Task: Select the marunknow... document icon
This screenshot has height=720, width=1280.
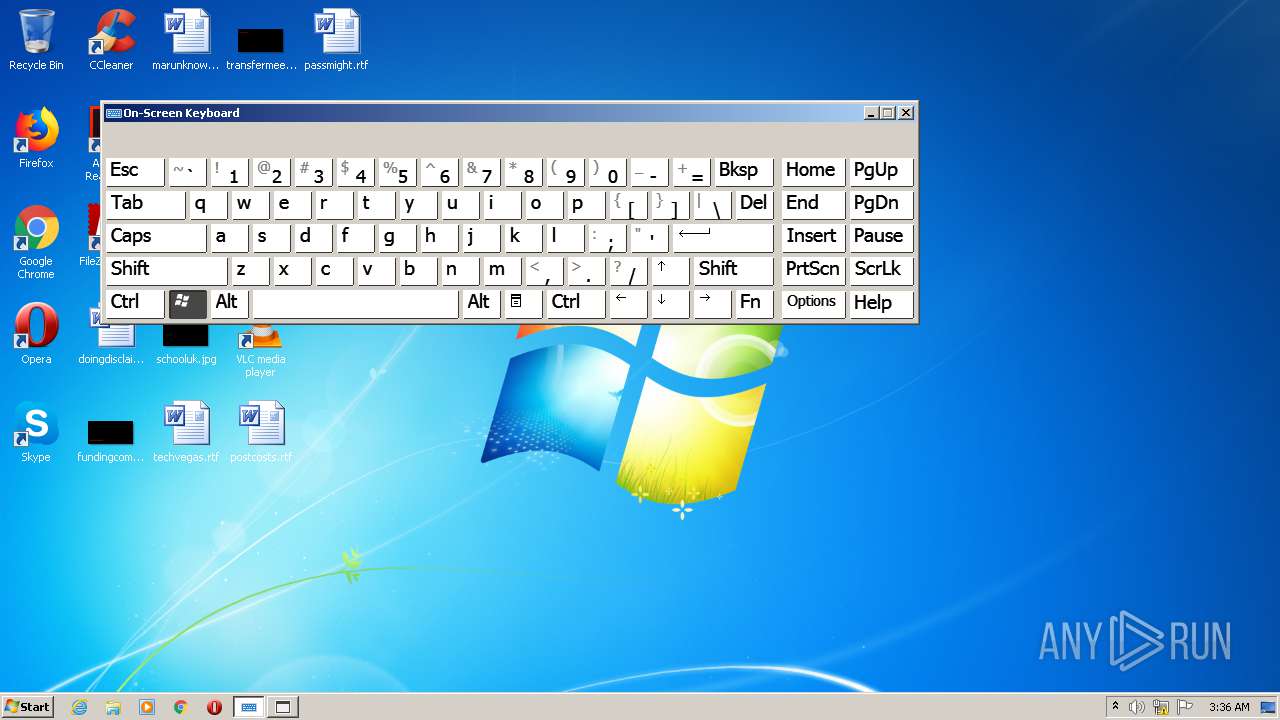Action: (x=186, y=41)
